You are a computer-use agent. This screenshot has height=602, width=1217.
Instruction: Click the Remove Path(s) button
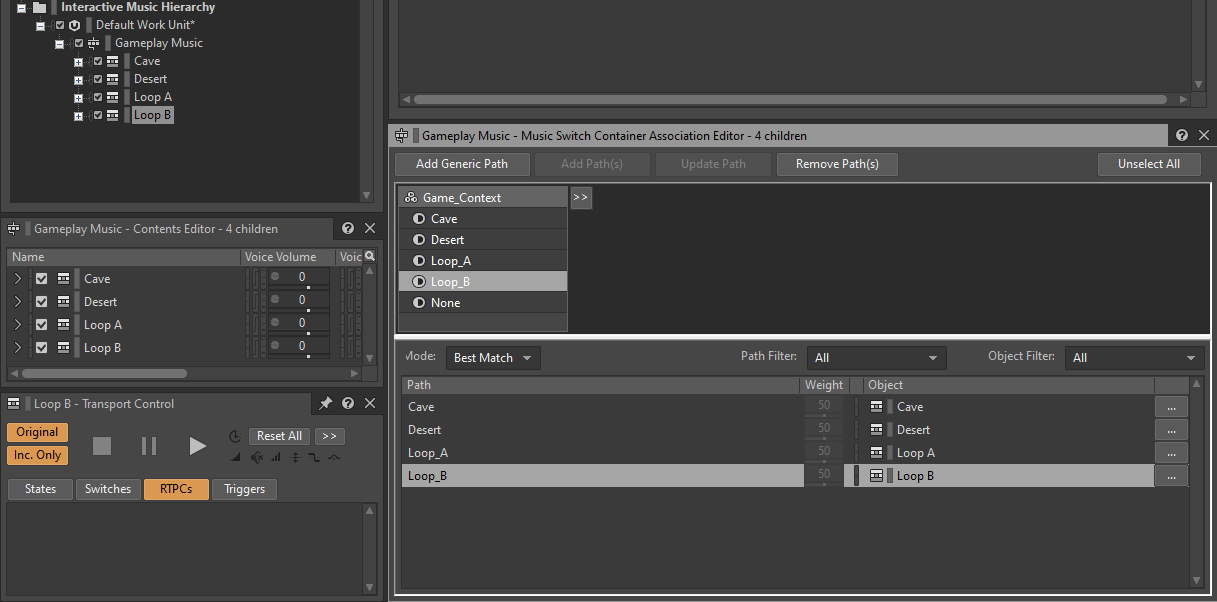click(x=837, y=164)
